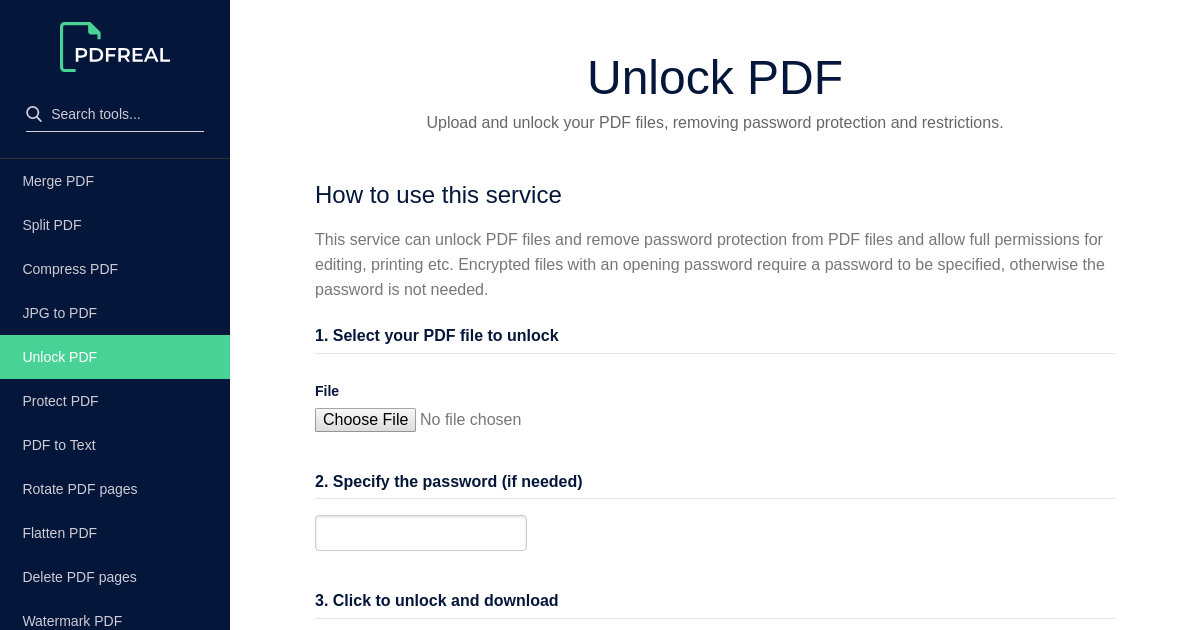Click the Unlock PDF page title
The height and width of the screenshot is (630, 1200).
tap(714, 77)
